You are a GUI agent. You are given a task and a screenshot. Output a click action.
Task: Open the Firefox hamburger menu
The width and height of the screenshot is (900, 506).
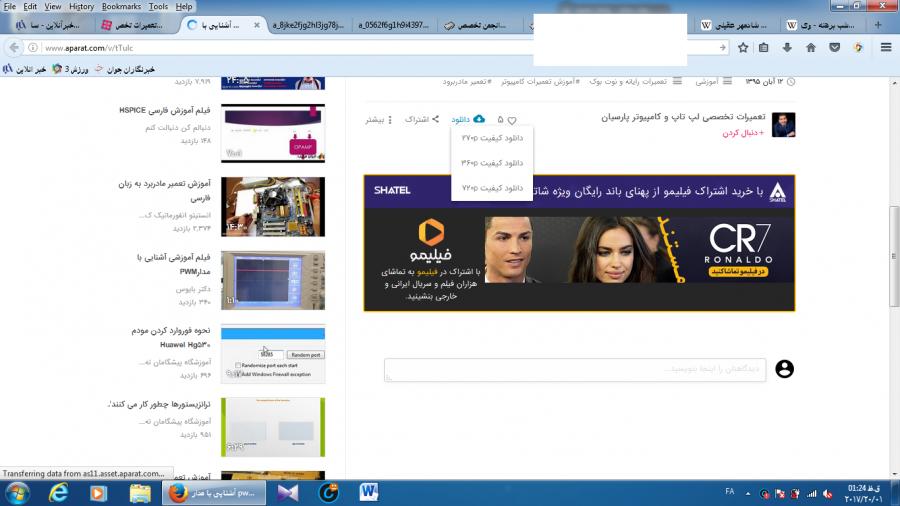pyautogui.click(x=886, y=48)
